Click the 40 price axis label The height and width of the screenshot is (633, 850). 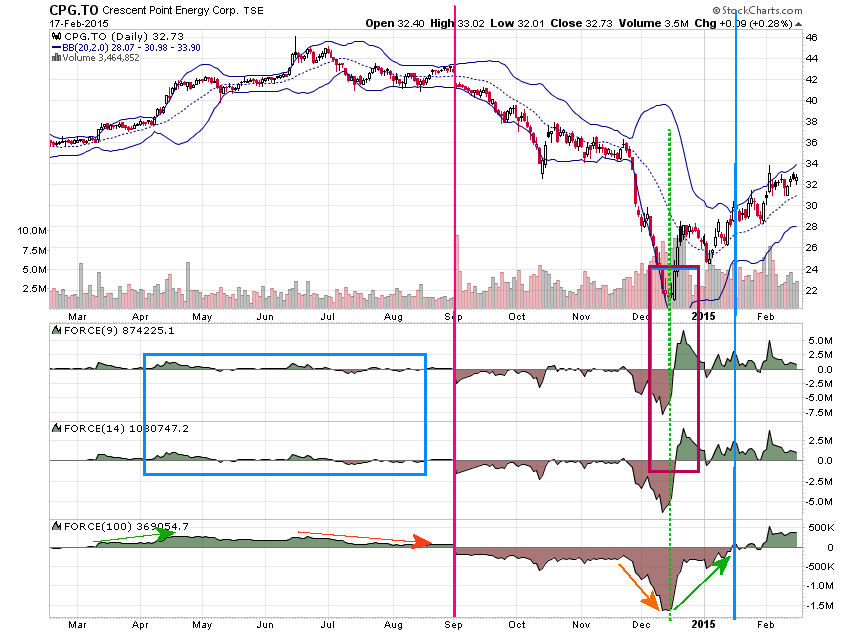tap(812, 101)
